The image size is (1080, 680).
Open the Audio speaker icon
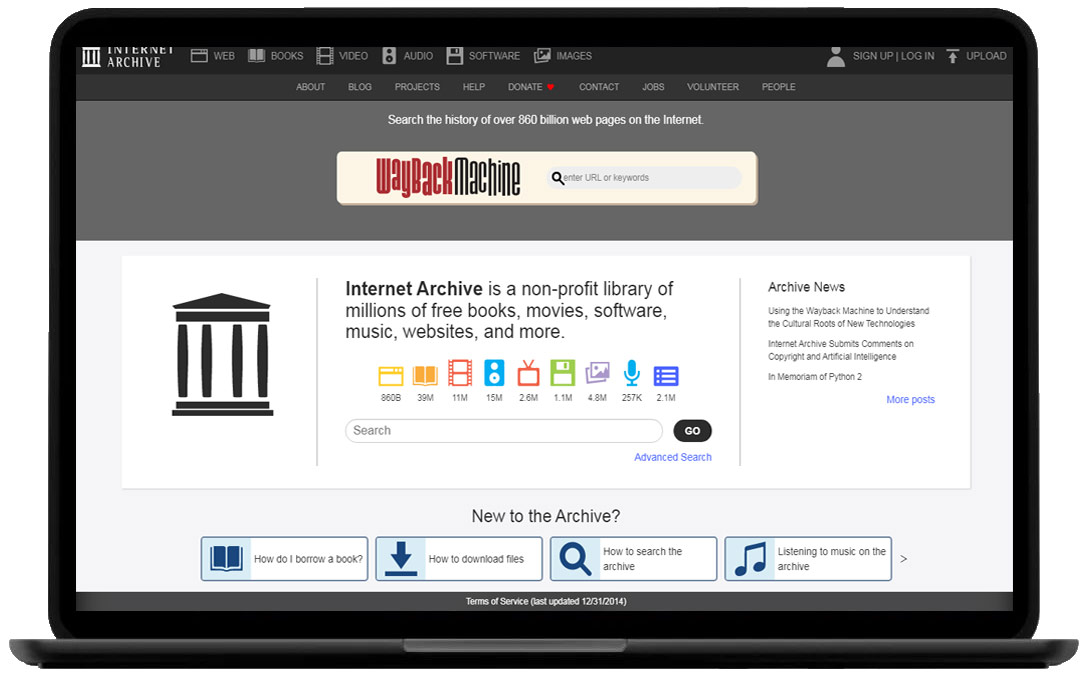tap(389, 56)
